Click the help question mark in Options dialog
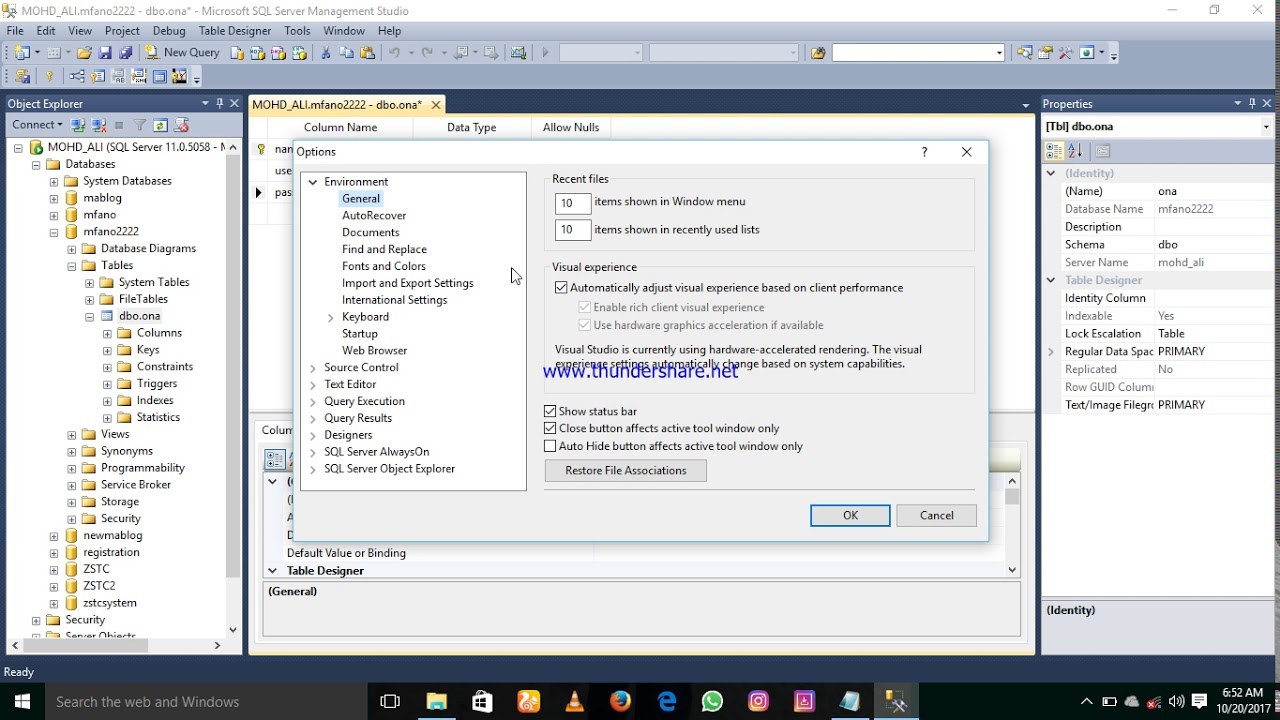 coord(924,152)
